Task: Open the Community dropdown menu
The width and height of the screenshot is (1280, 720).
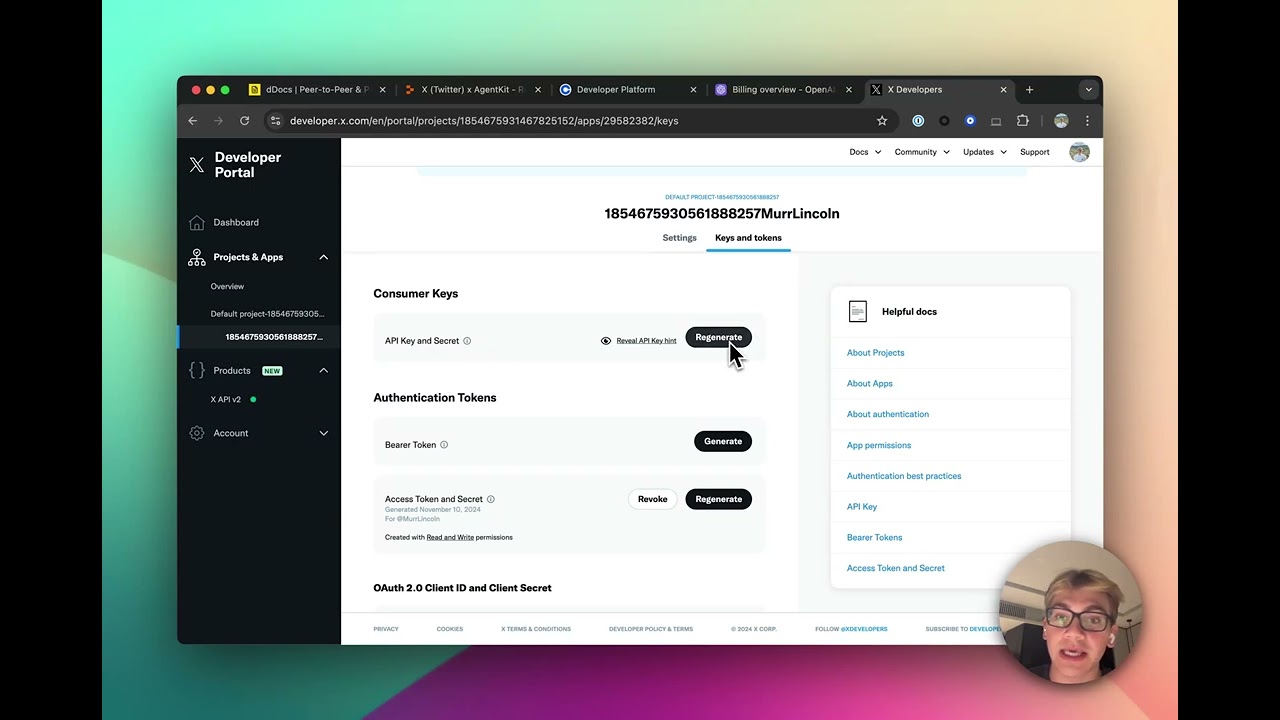Action: pos(922,152)
